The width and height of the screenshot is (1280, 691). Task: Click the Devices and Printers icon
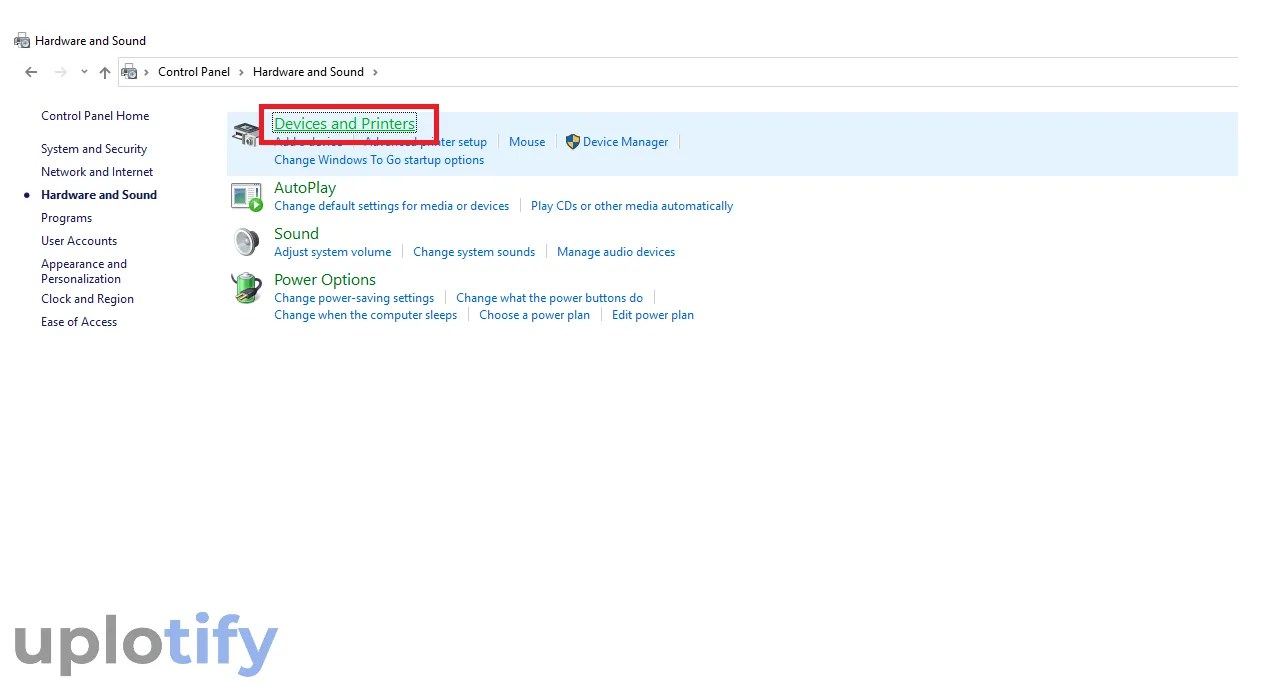pyautogui.click(x=246, y=133)
